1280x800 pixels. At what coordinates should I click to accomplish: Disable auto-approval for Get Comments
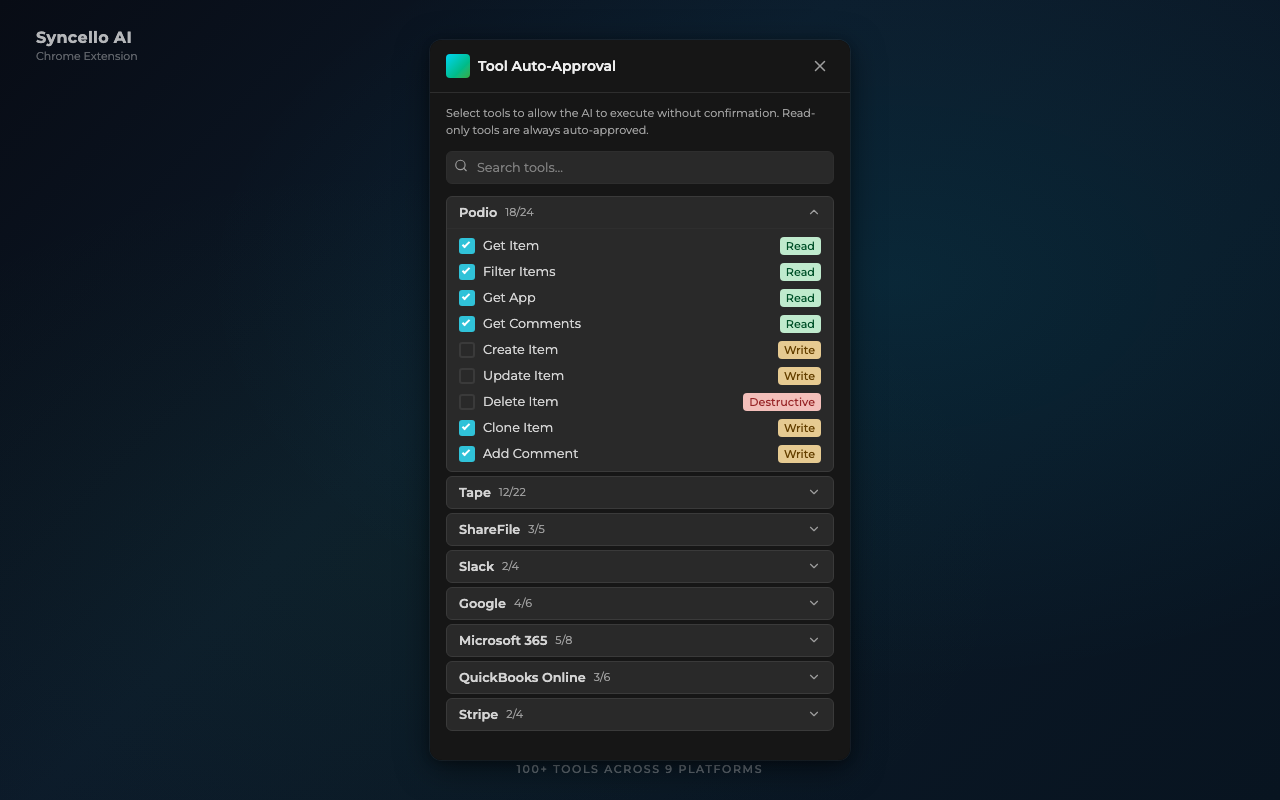467,324
